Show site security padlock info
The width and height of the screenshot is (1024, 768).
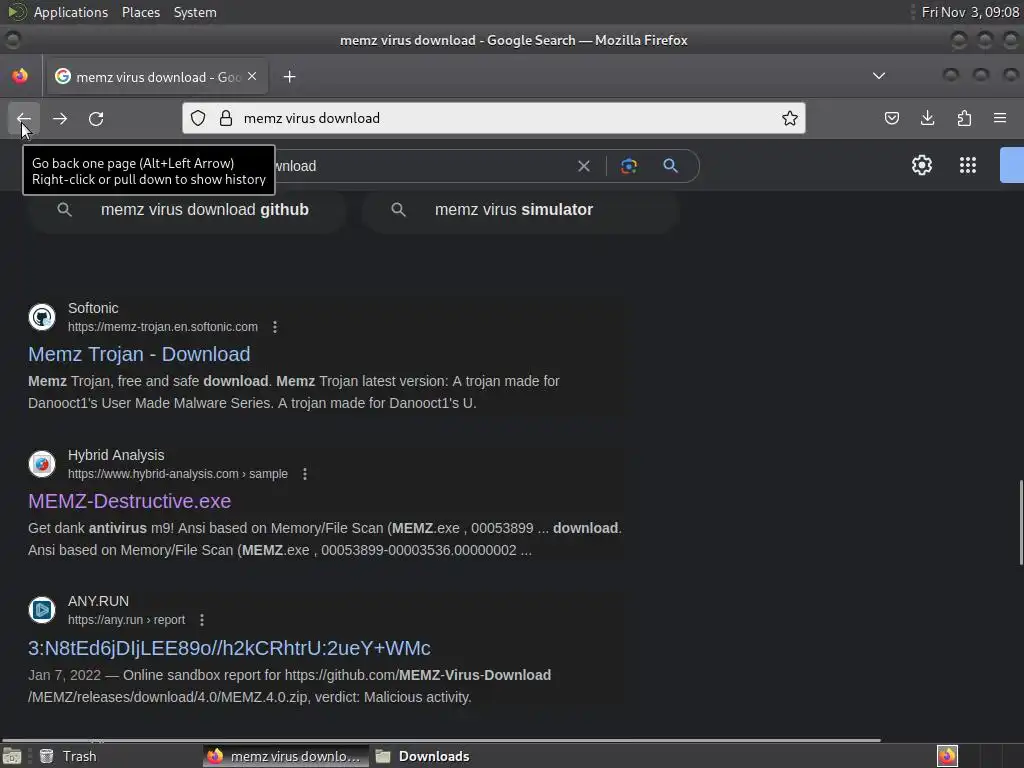click(226, 118)
